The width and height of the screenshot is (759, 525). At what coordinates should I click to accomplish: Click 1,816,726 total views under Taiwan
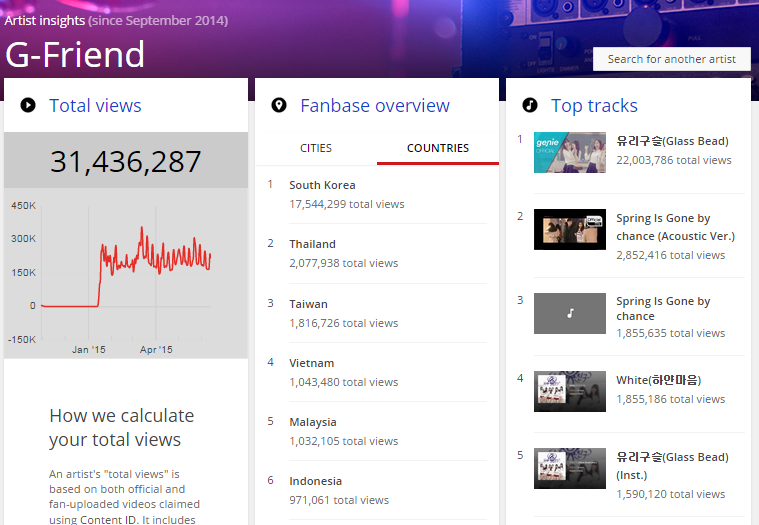tap(344, 323)
